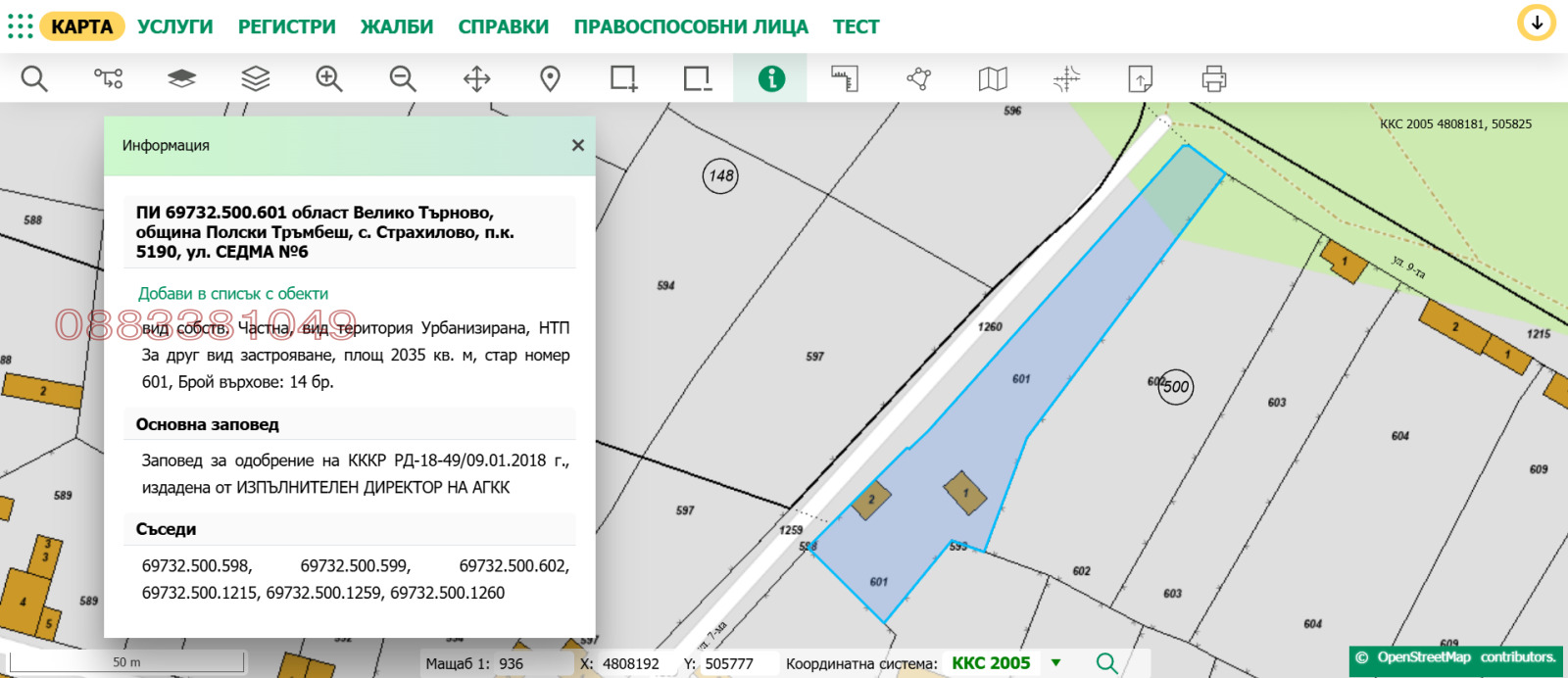Expand the coordinate system dropdown arrow

coord(1056,663)
